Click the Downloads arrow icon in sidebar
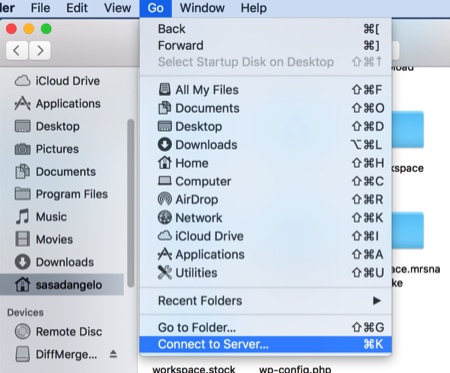450x373 pixels. coord(22,262)
